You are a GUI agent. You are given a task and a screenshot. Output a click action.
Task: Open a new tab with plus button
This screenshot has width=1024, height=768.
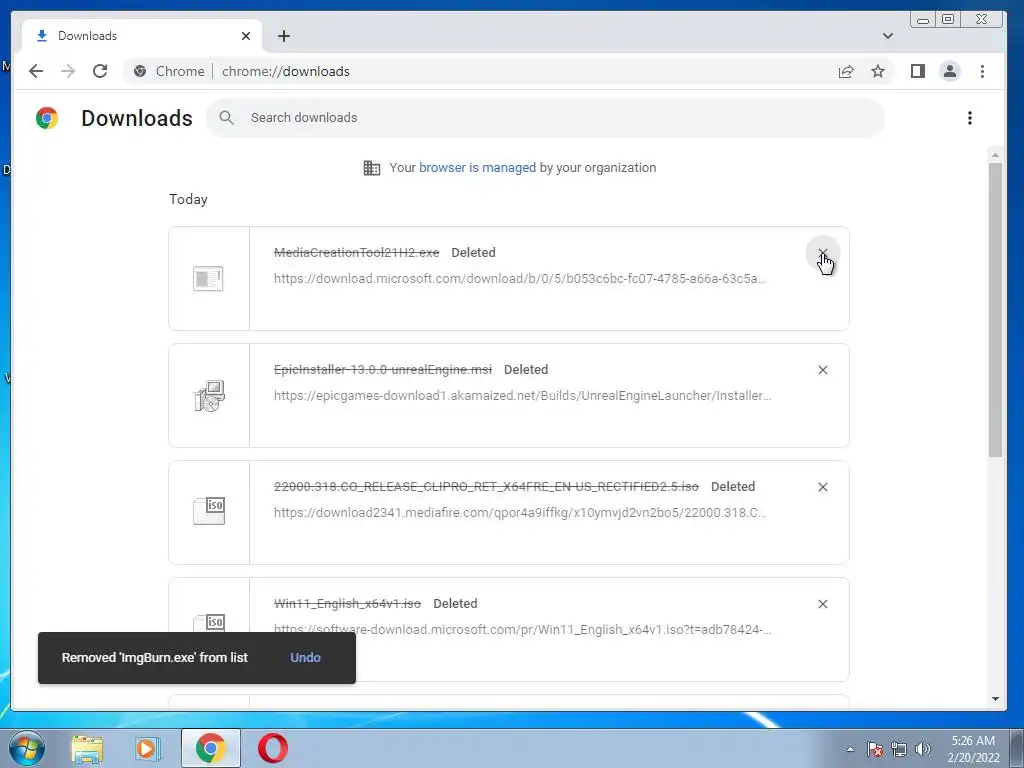[x=283, y=36]
